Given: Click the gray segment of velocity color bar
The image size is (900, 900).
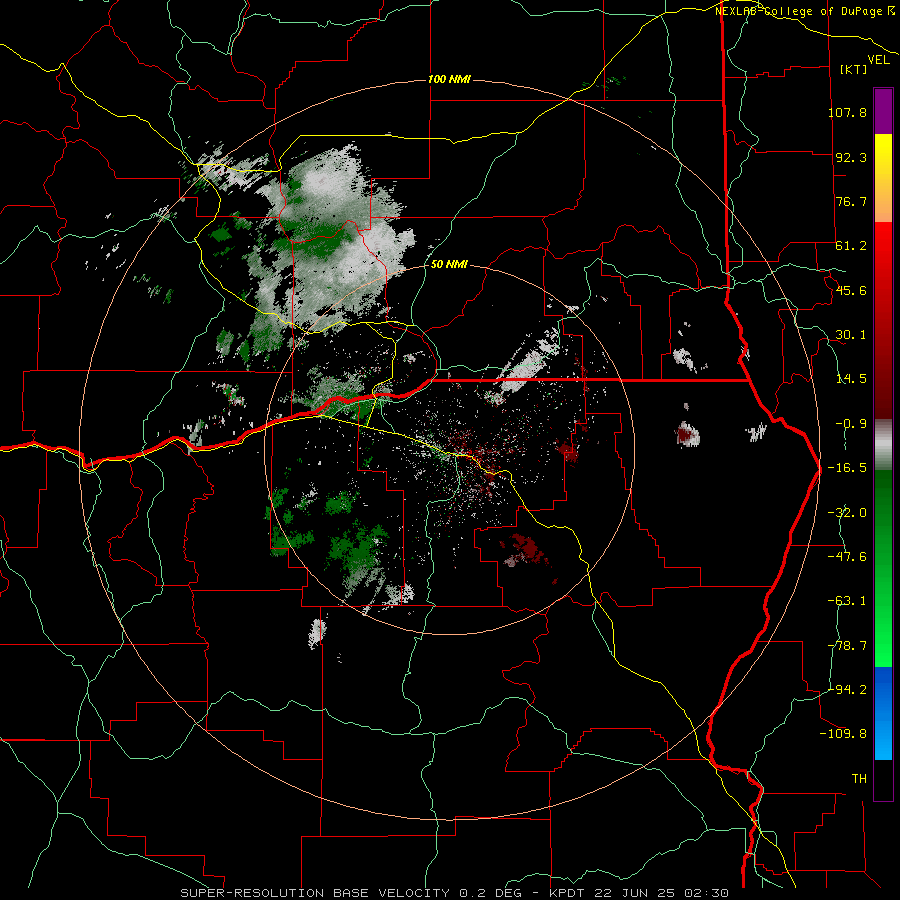Looking at the screenshot, I should pyautogui.click(x=883, y=445).
